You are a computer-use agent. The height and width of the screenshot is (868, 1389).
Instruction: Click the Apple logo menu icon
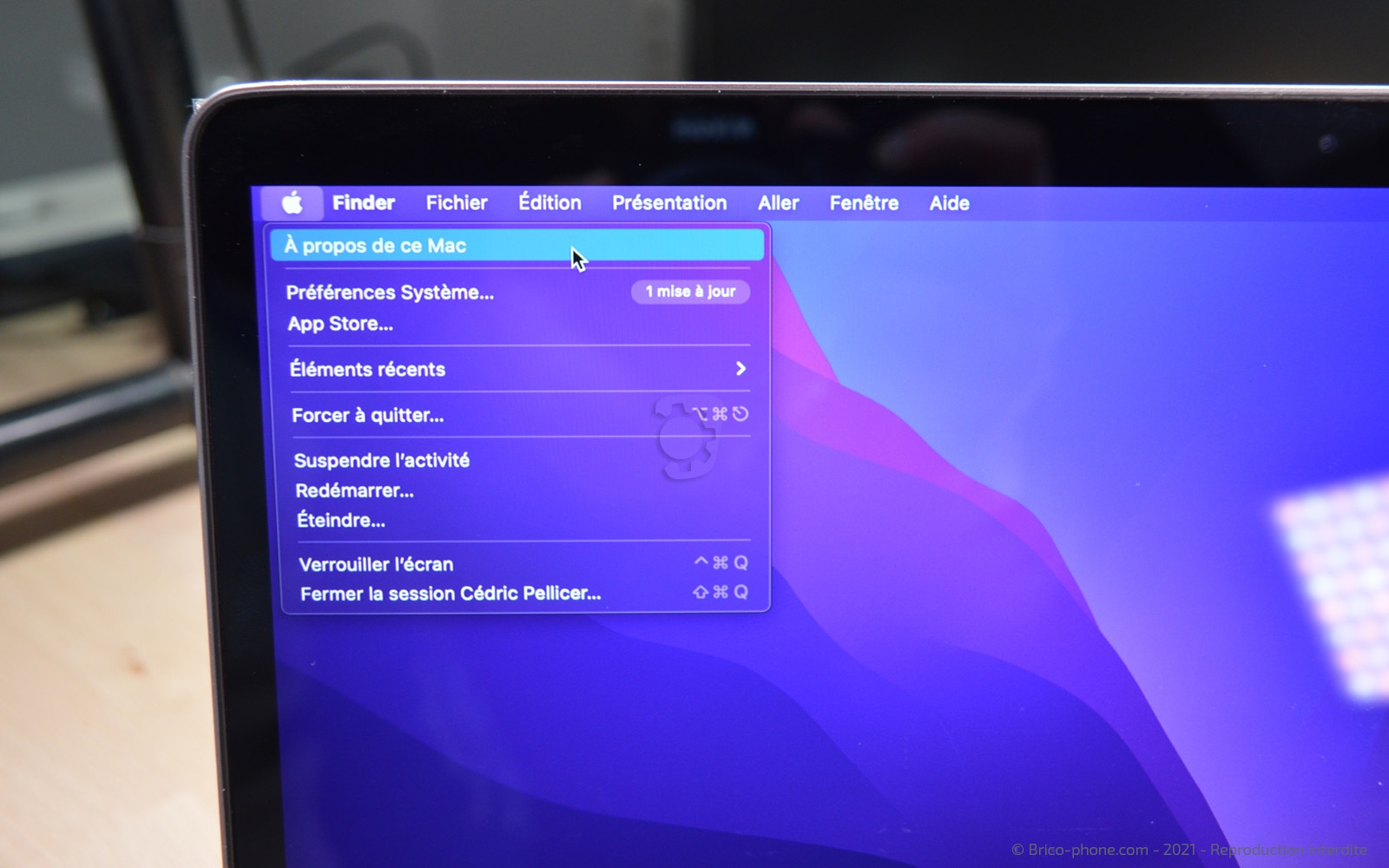coord(292,203)
